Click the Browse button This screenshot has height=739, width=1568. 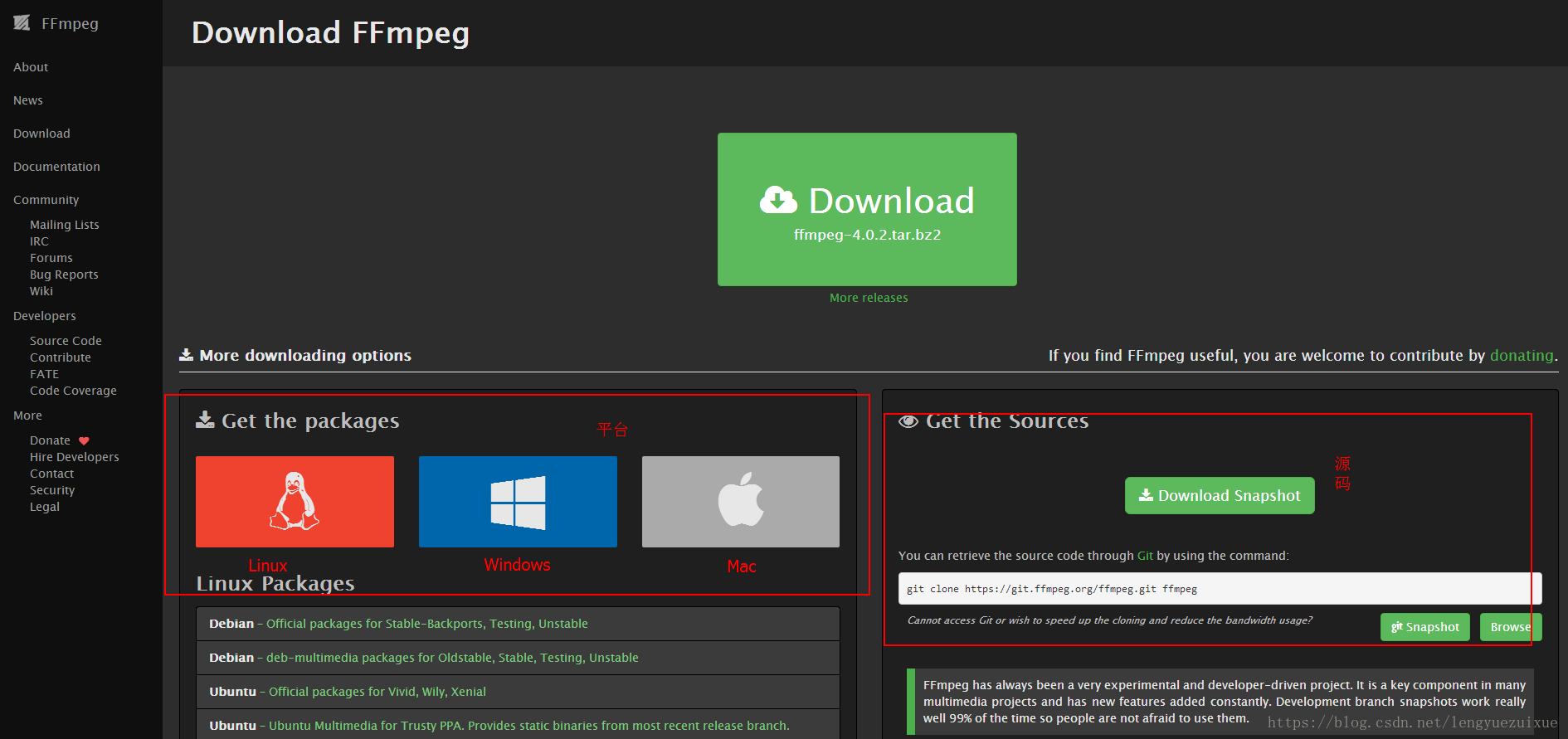pos(1511,627)
